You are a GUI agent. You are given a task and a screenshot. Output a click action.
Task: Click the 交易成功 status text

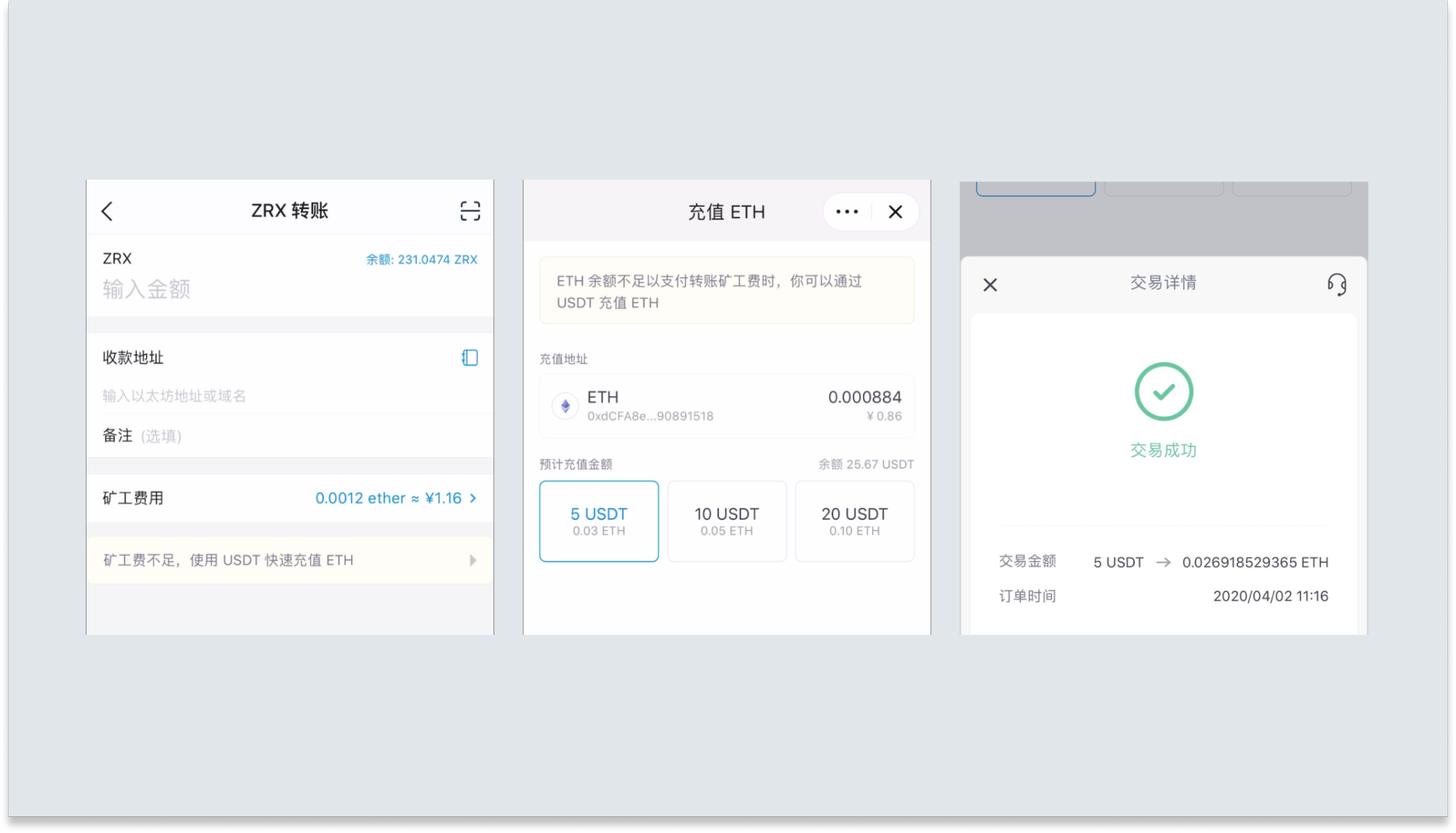coord(1163,450)
